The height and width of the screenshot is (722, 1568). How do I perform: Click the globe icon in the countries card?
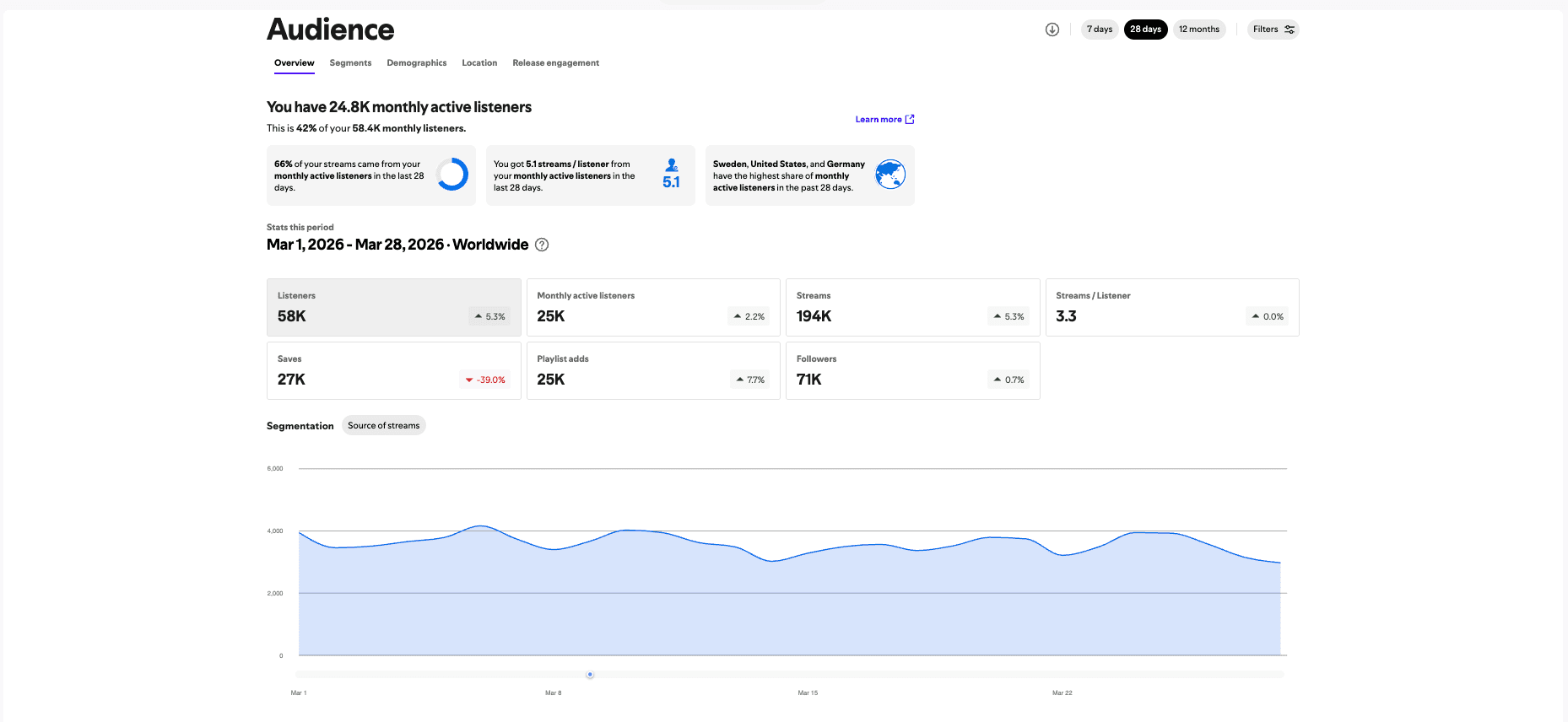point(890,175)
